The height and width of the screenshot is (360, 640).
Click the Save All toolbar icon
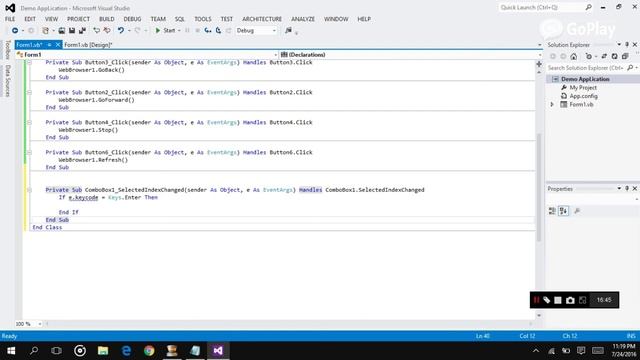click(82, 31)
